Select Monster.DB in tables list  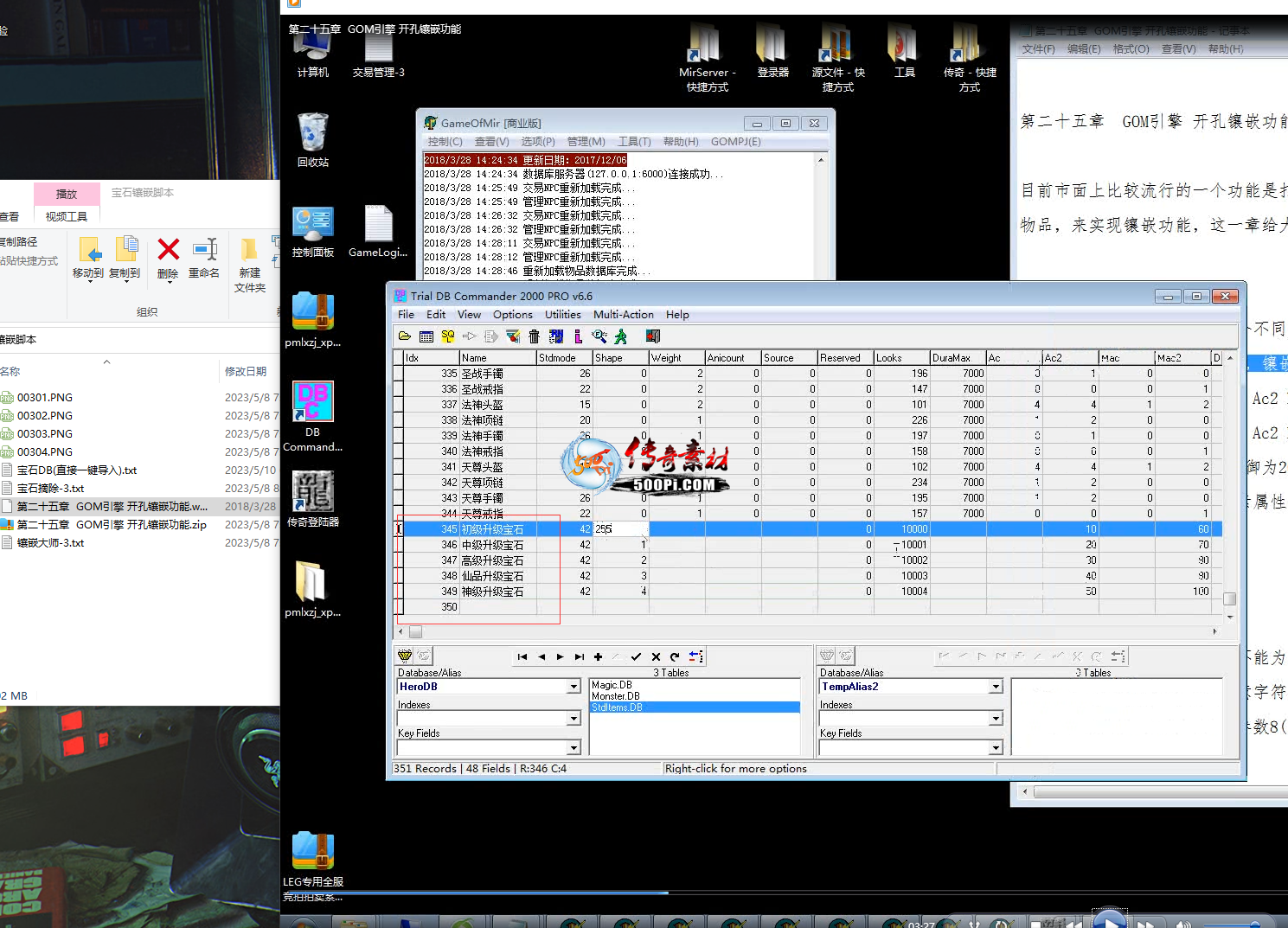[x=616, y=696]
